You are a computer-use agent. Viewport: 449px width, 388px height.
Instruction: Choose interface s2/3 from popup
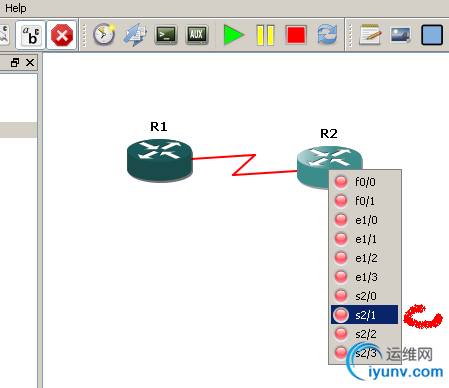(x=365, y=353)
